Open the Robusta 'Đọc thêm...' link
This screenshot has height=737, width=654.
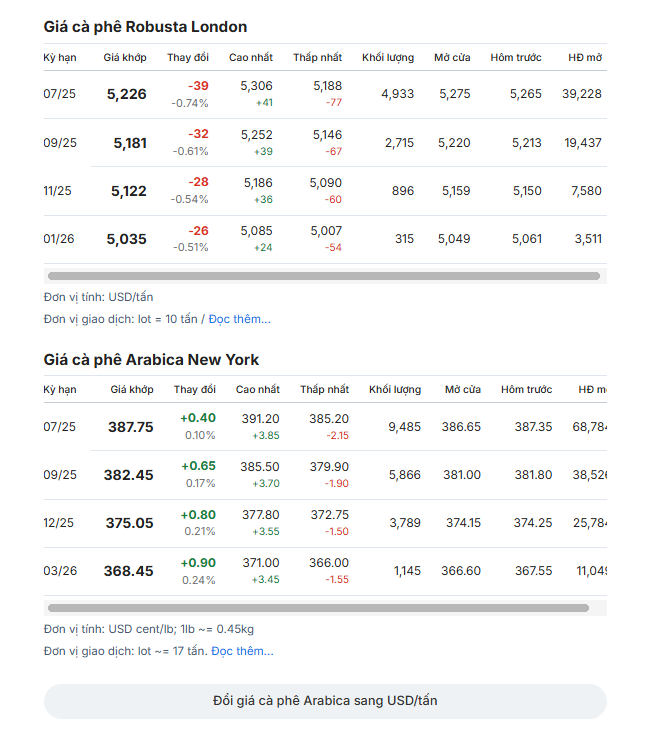(239, 319)
